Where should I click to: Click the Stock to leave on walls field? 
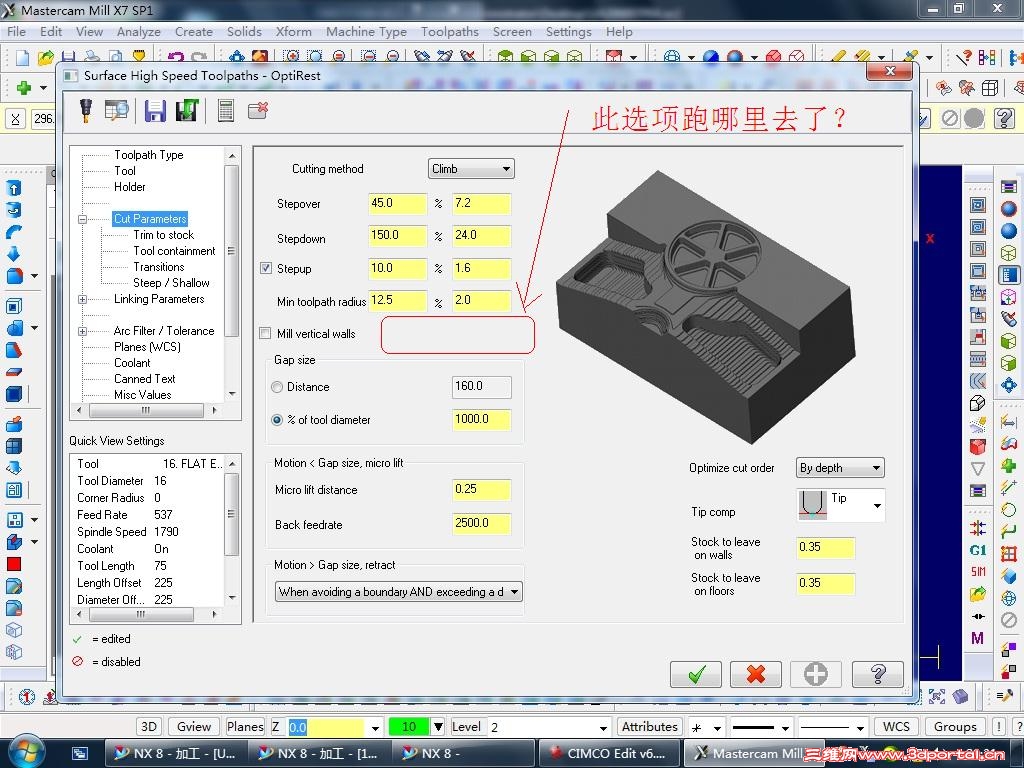(x=825, y=547)
